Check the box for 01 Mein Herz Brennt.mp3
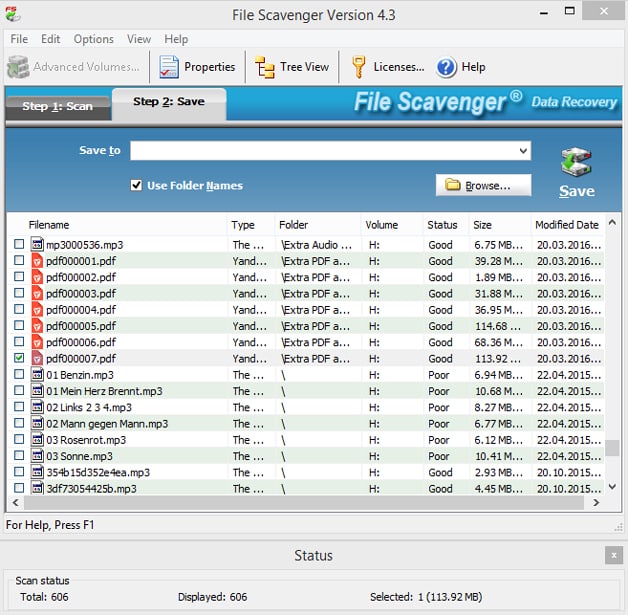The image size is (628, 615). (x=19, y=390)
